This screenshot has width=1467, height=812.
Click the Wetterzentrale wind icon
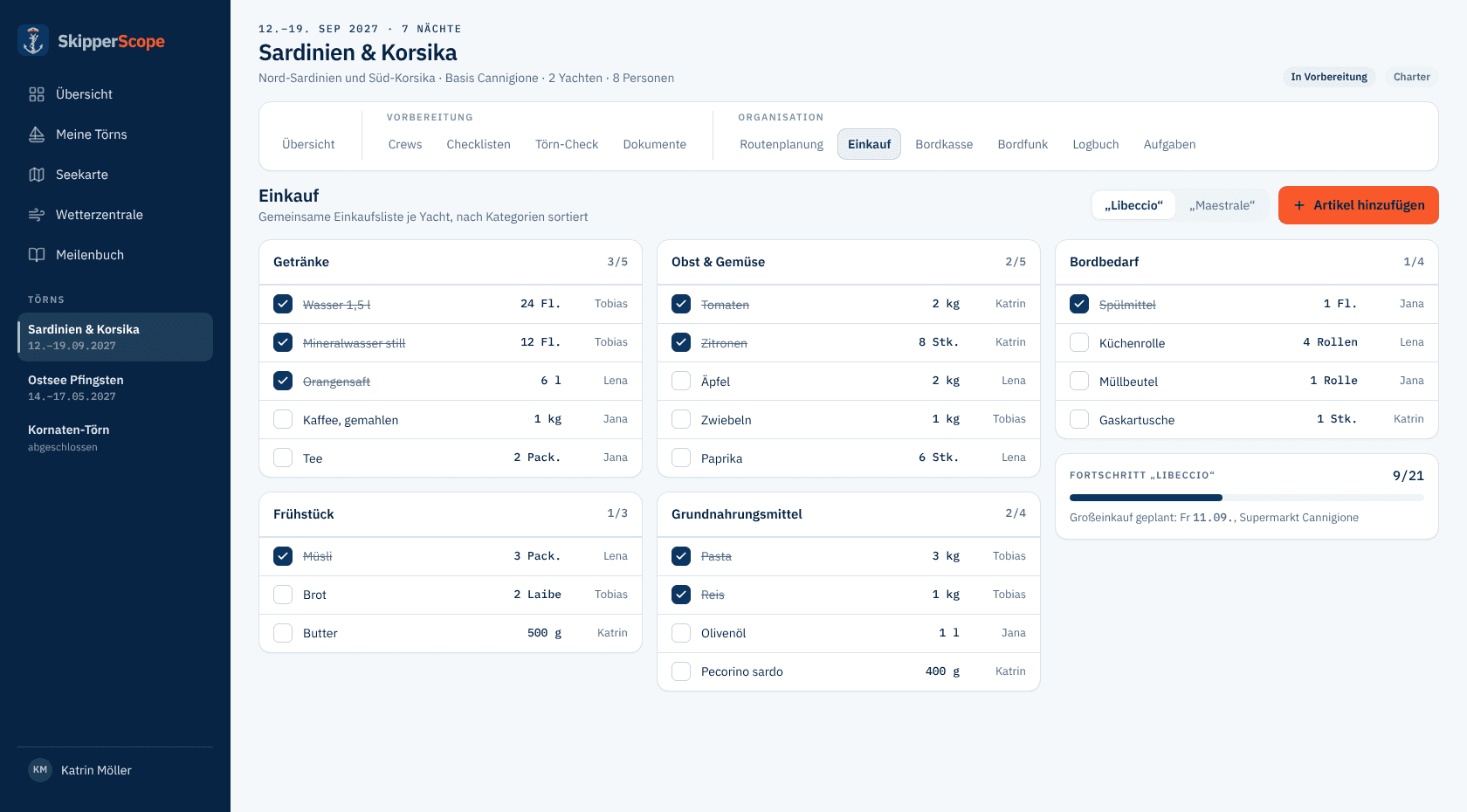click(37, 215)
